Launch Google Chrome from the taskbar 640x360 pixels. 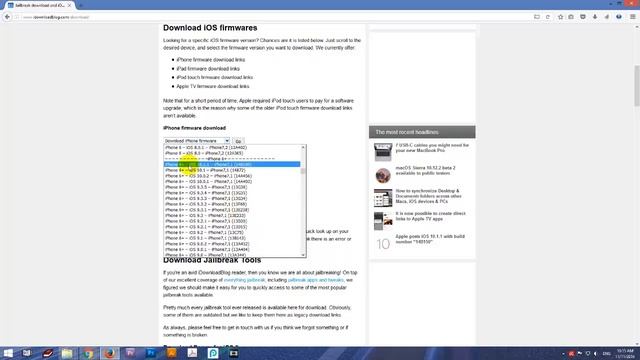[x=89, y=353]
